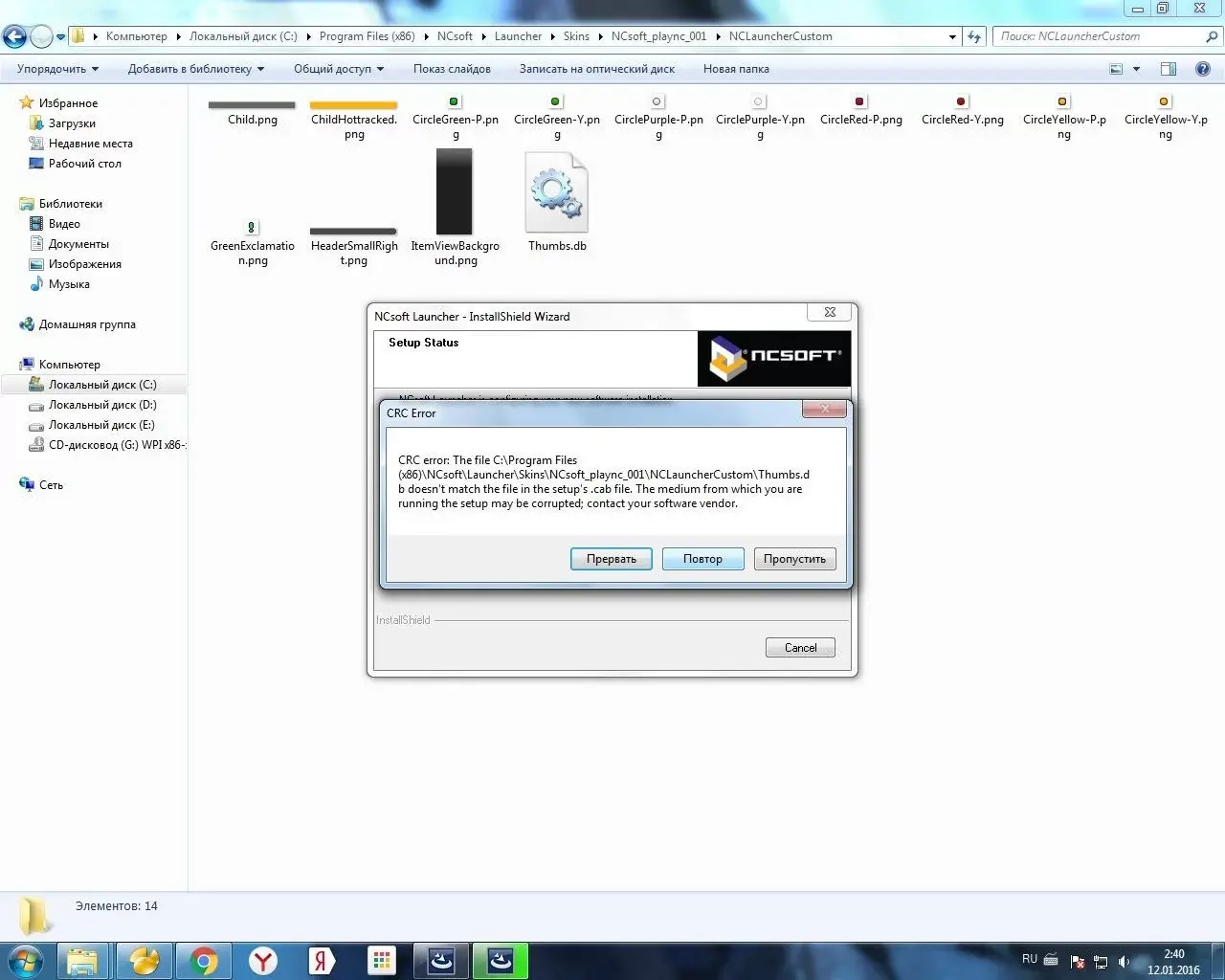Screen dimensions: 1225x980
Task: Open the Windows Start button
Action: tap(26, 960)
